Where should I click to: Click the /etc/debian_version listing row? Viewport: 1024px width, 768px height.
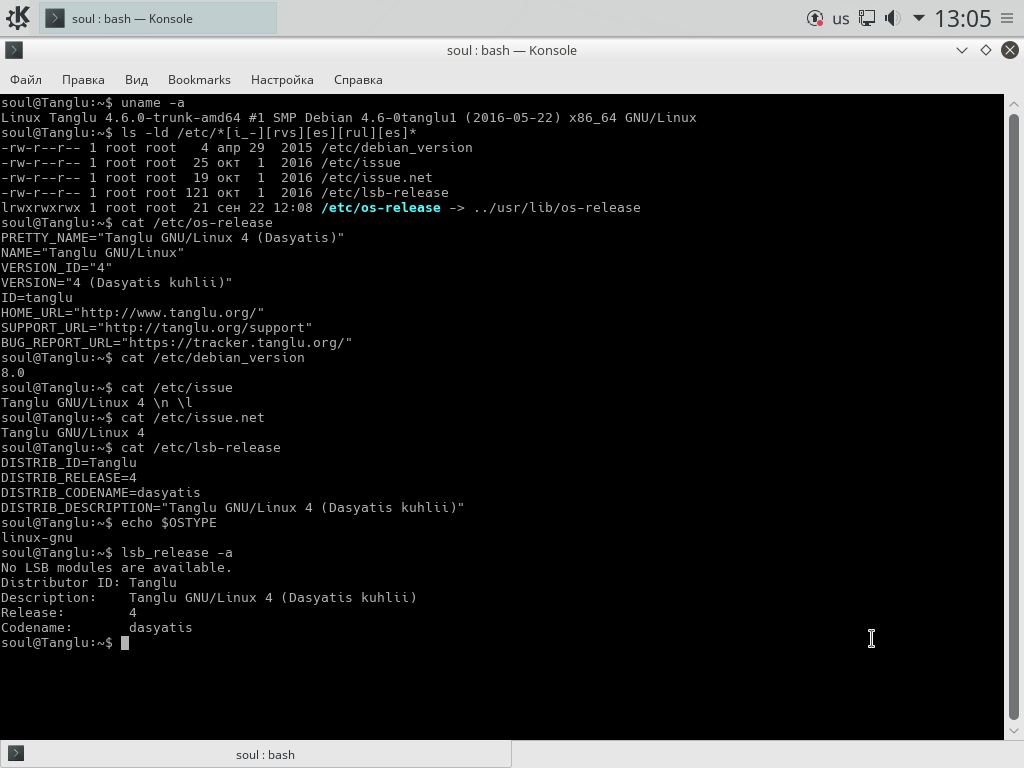[236, 148]
